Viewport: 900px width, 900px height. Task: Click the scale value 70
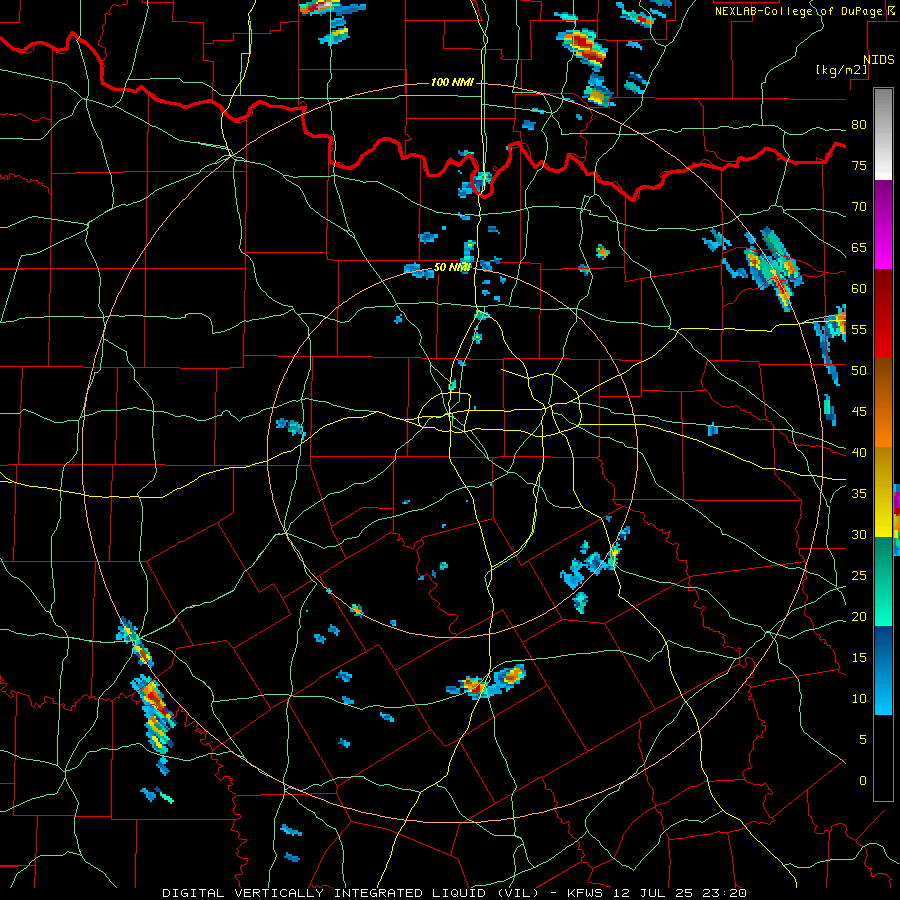click(x=859, y=207)
